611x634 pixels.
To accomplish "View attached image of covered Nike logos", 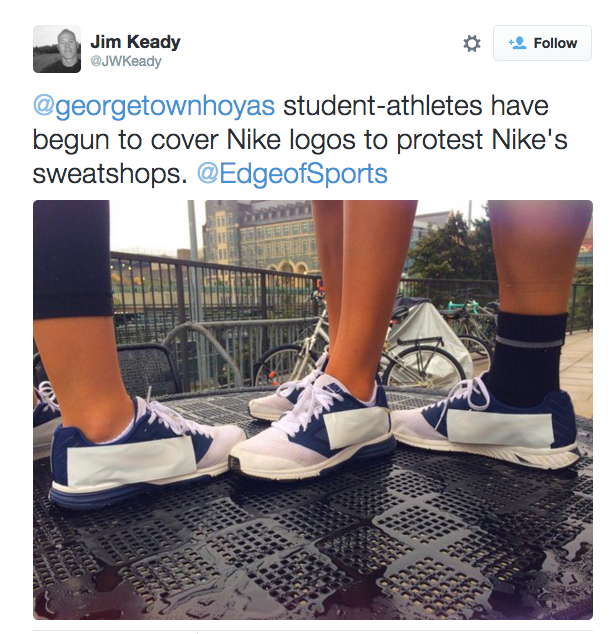I will pos(313,410).
